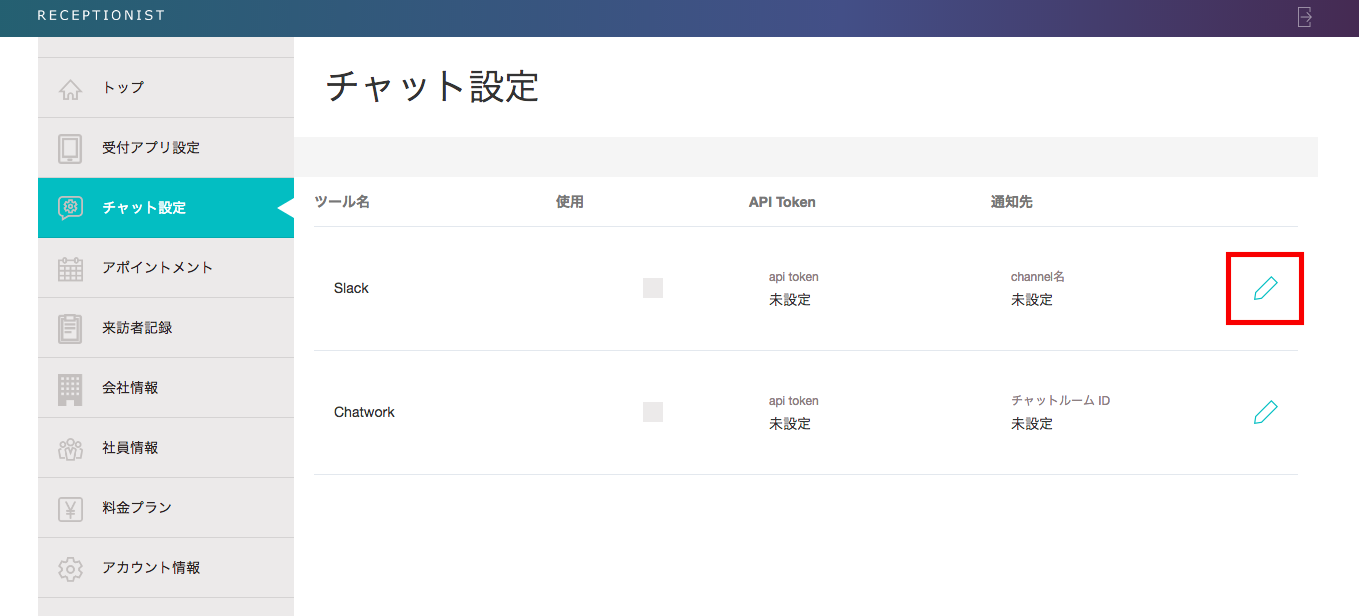Click the building icon for 会社情報
This screenshot has height=616, width=1359.
[70, 388]
